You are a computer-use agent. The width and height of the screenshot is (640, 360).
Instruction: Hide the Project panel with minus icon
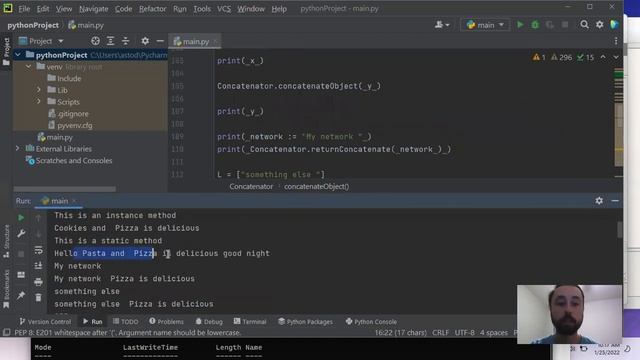pos(160,41)
